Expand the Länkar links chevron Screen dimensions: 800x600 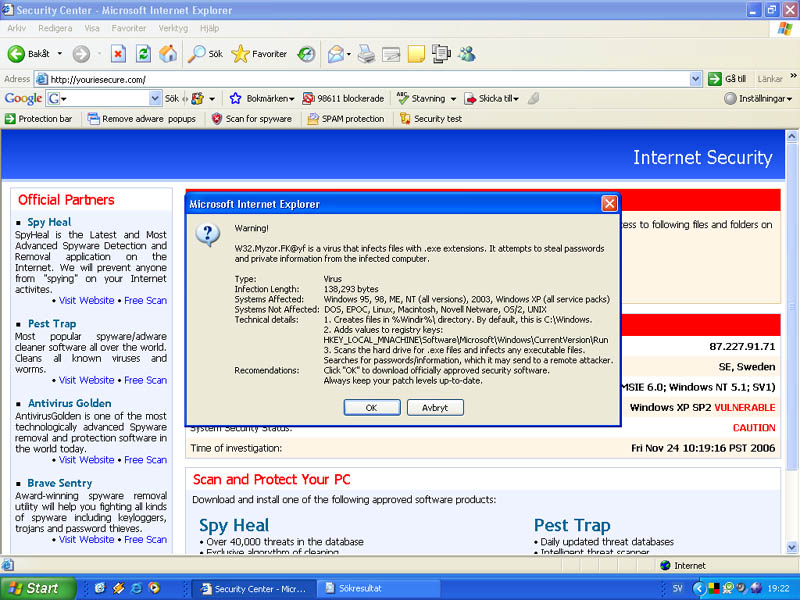coord(793,76)
